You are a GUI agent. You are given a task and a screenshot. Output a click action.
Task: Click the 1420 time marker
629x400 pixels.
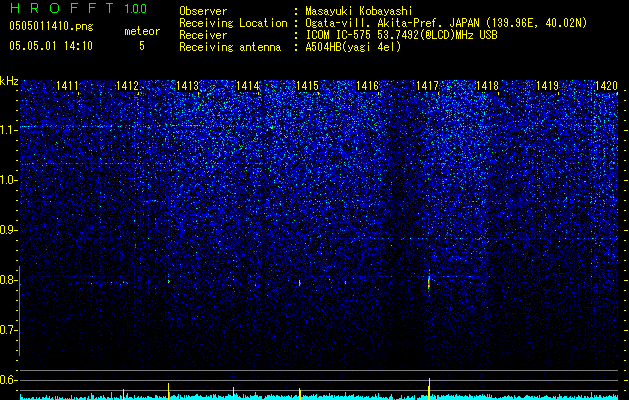click(607, 85)
